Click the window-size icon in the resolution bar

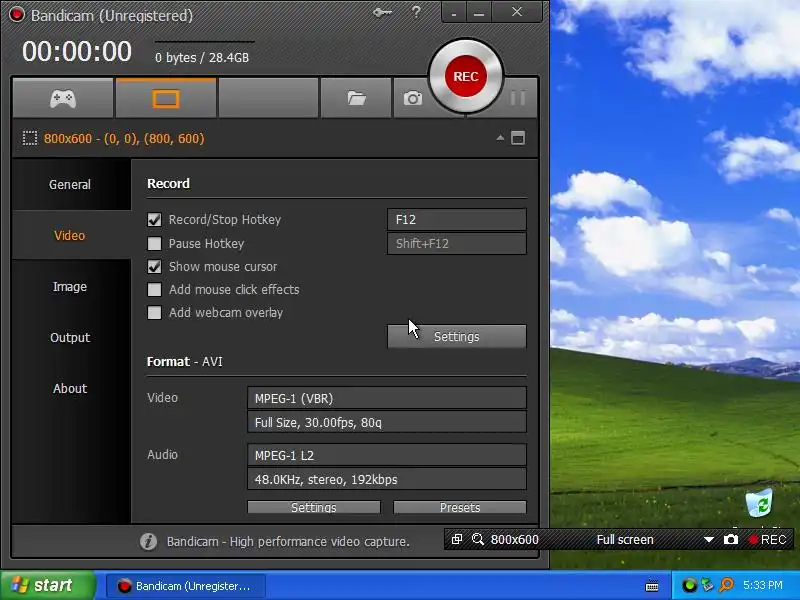pos(518,138)
